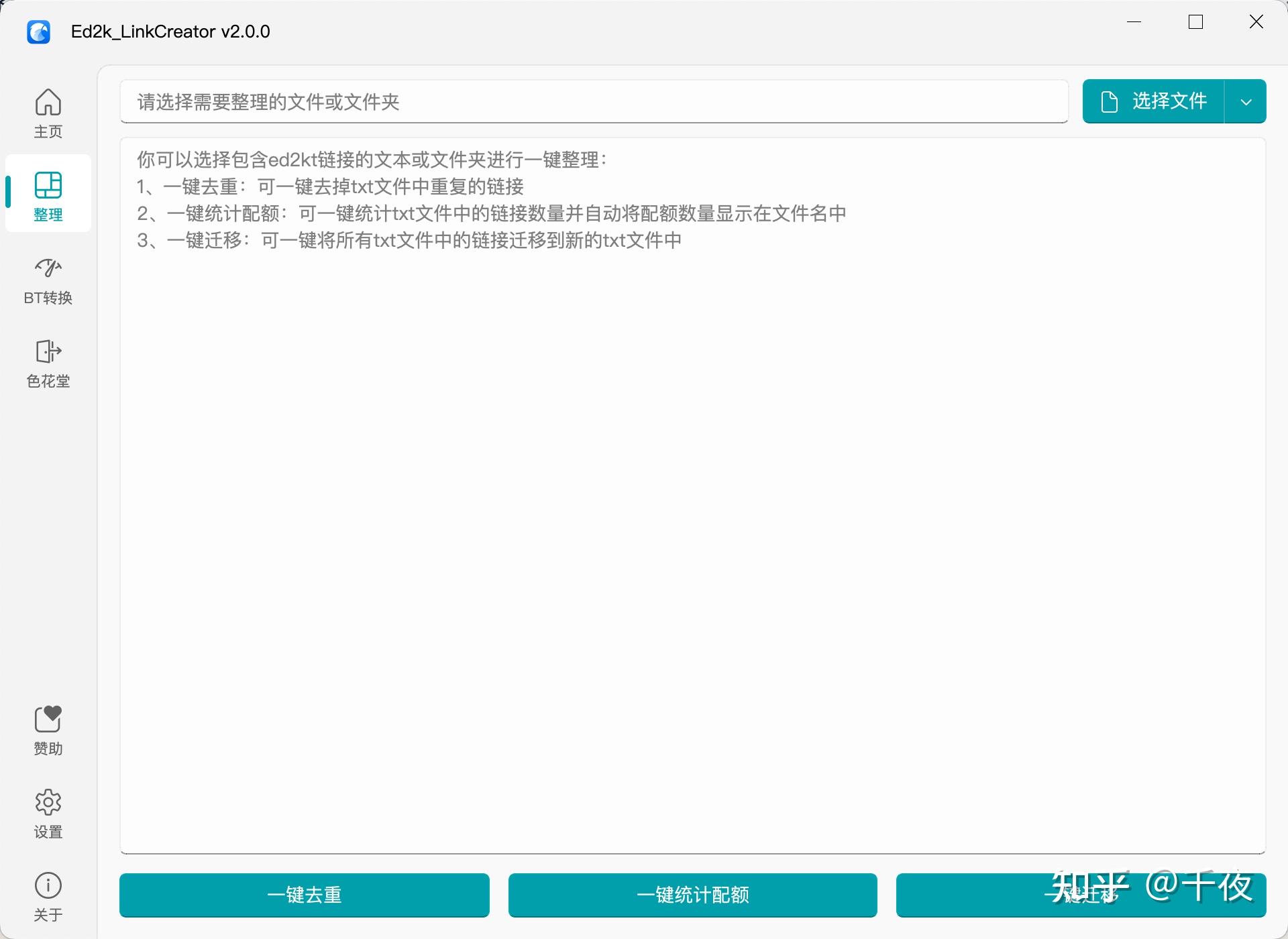The height and width of the screenshot is (939, 1288).
Task: Open the 整理 organize section
Action: click(x=48, y=194)
